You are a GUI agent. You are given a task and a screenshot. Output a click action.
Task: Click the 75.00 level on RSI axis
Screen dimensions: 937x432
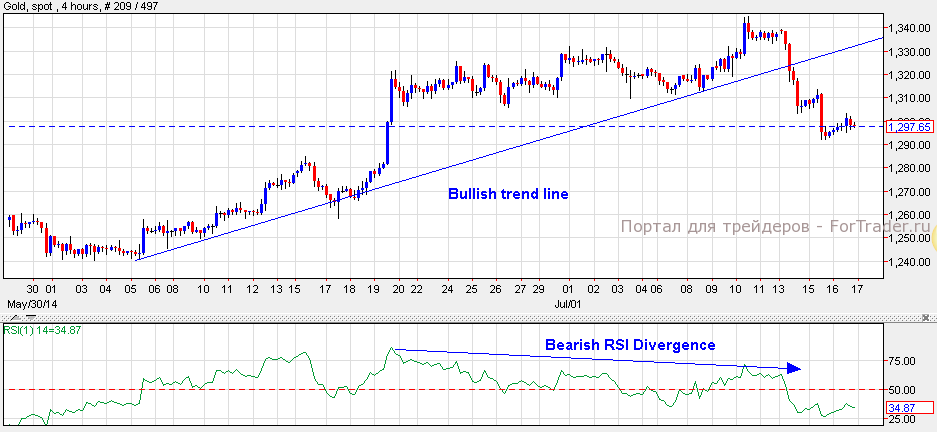tap(903, 362)
